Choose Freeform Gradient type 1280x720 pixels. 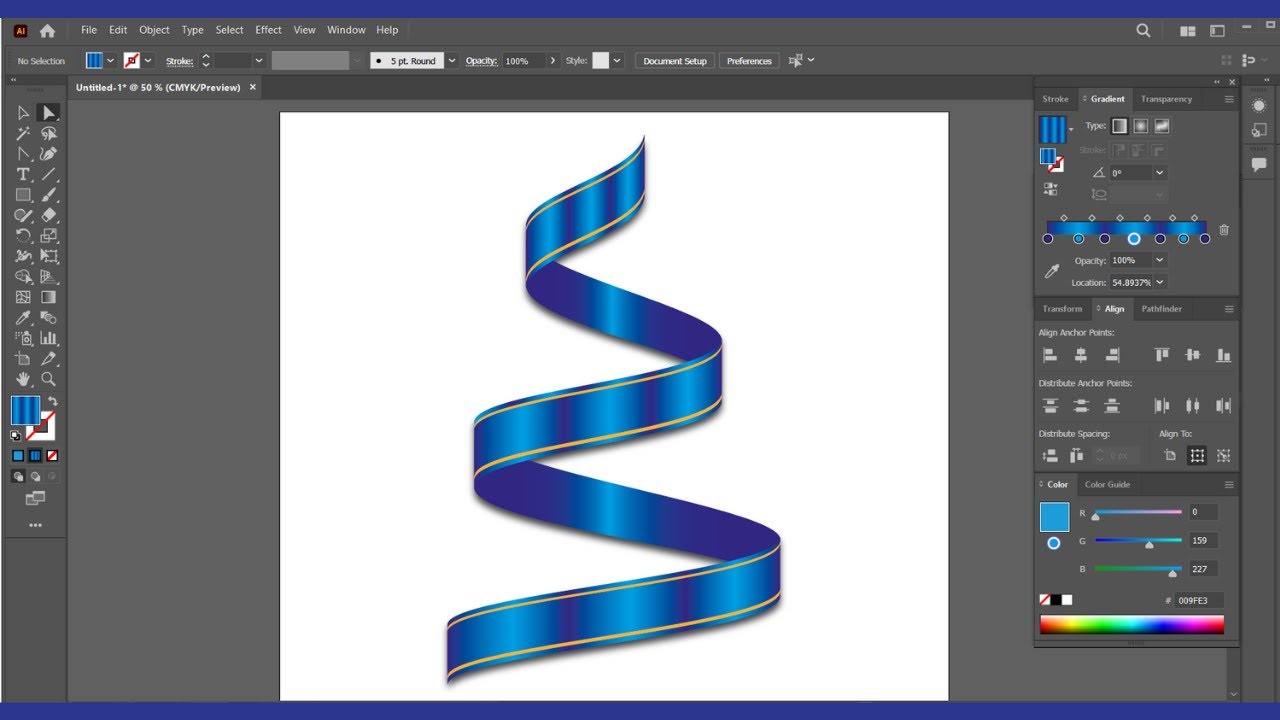tap(1161, 126)
